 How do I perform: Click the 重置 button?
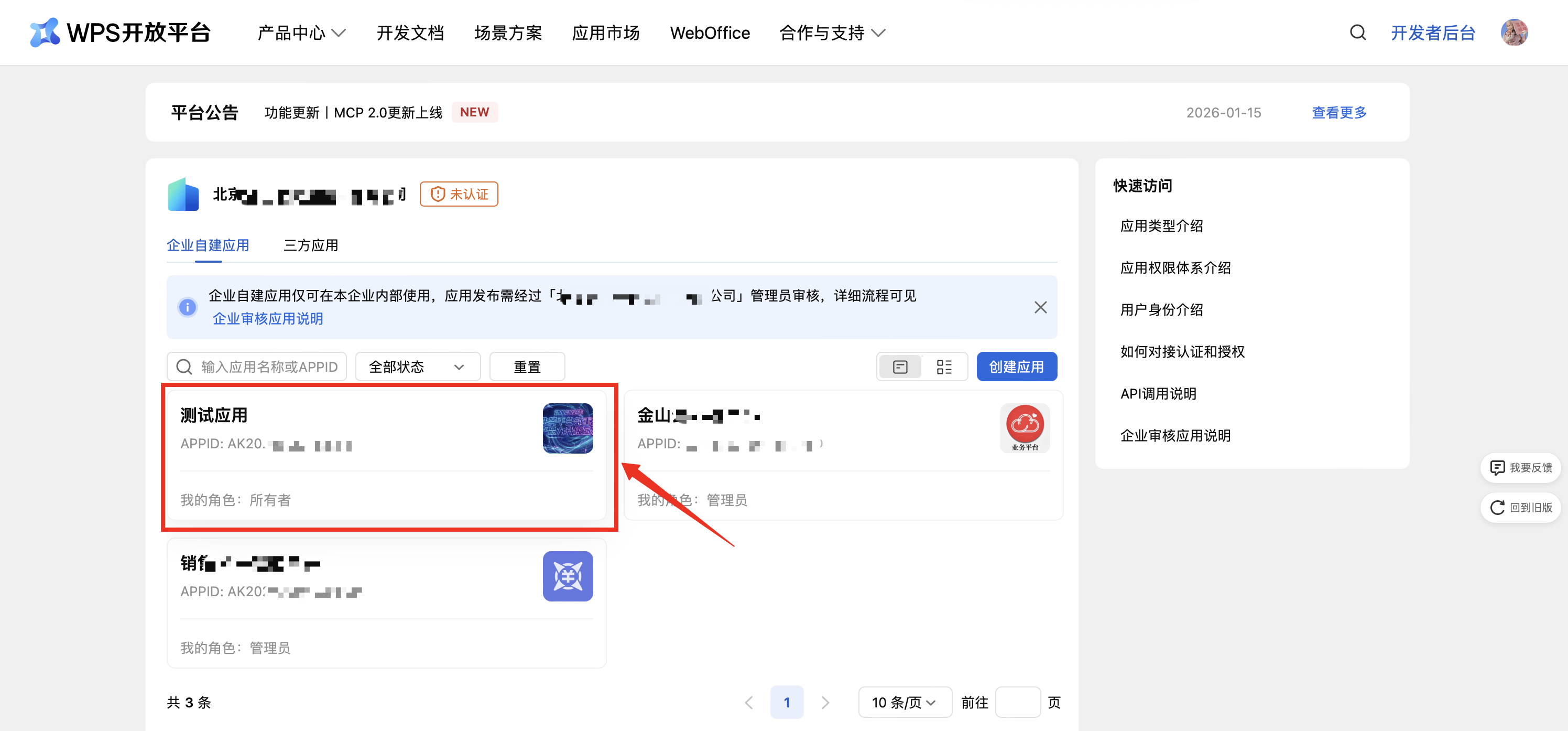coord(527,367)
